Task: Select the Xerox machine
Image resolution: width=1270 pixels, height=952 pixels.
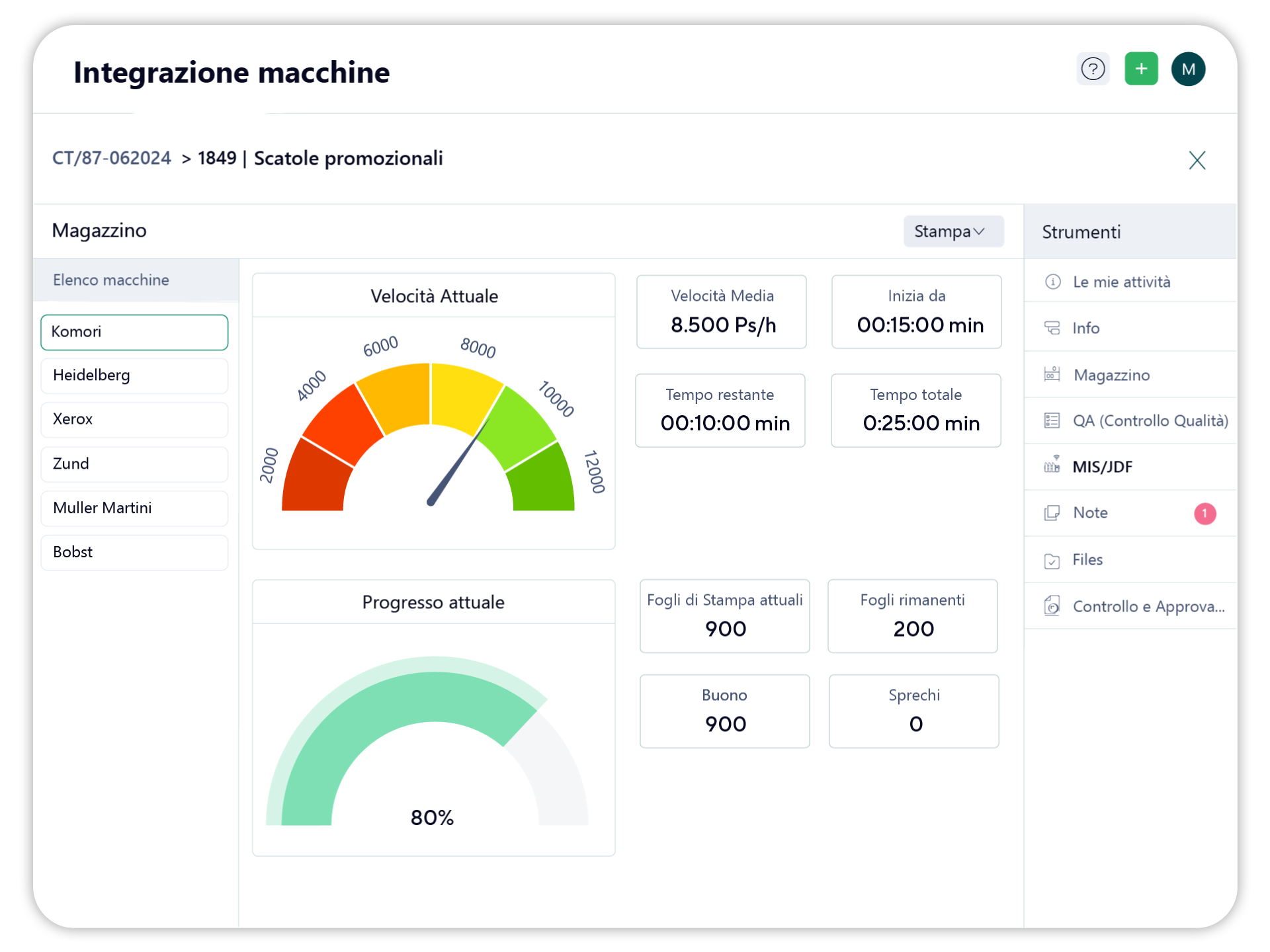Action: (134, 419)
